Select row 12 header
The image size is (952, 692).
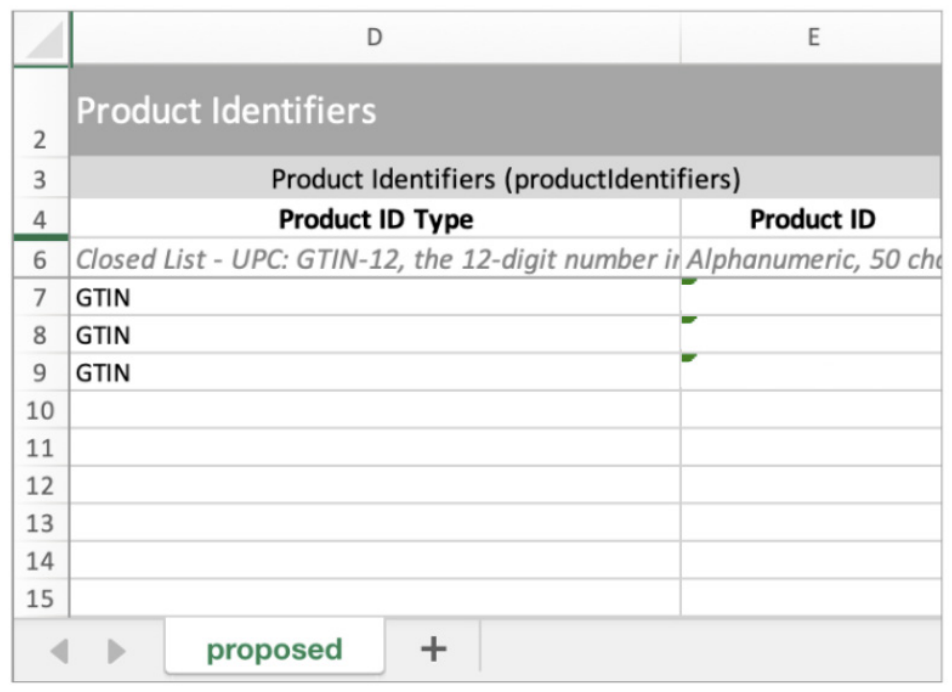[x=41, y=486]
